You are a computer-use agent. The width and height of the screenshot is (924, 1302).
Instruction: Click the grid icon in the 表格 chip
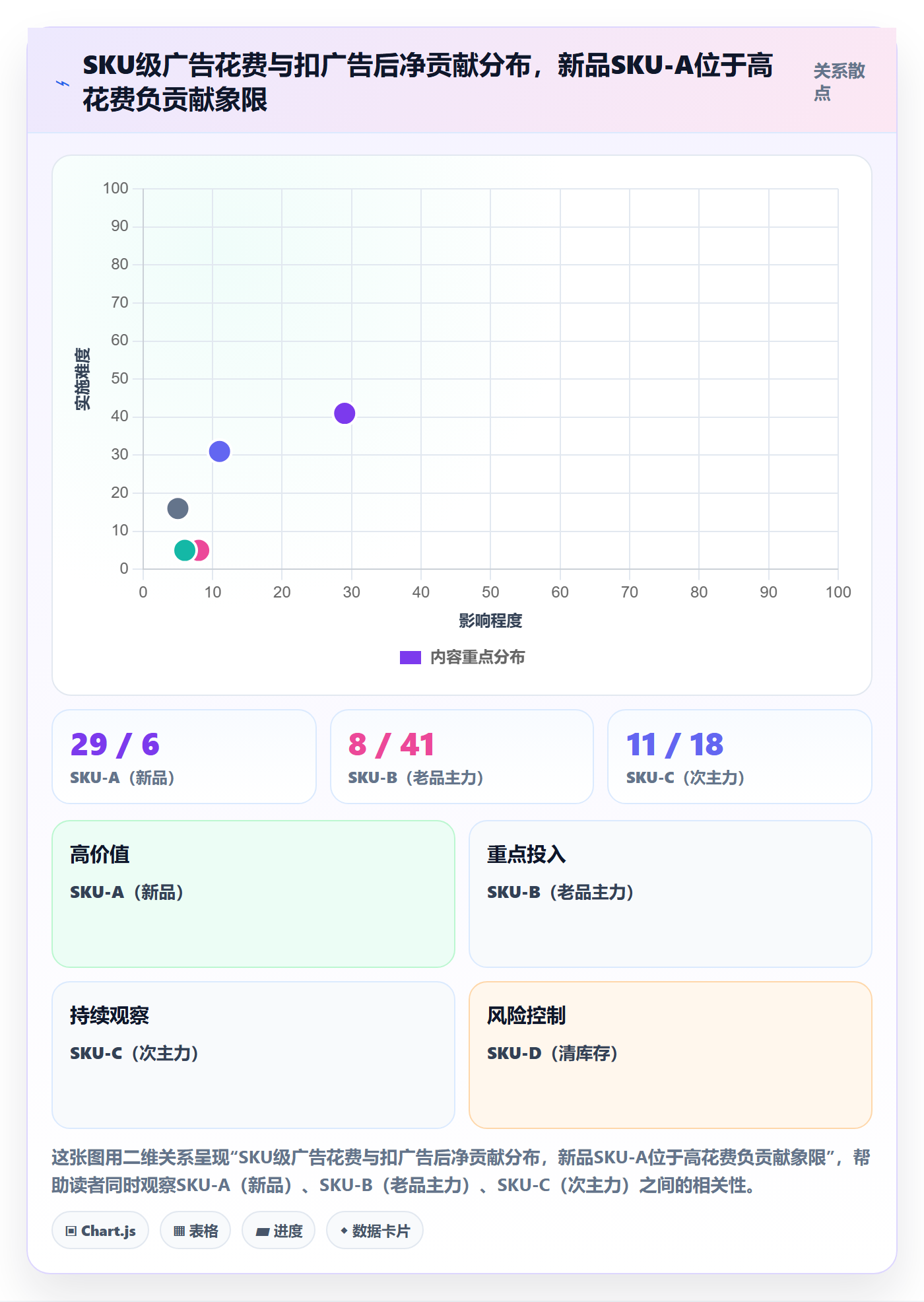pyautogui.click(x=179, y=1231)
